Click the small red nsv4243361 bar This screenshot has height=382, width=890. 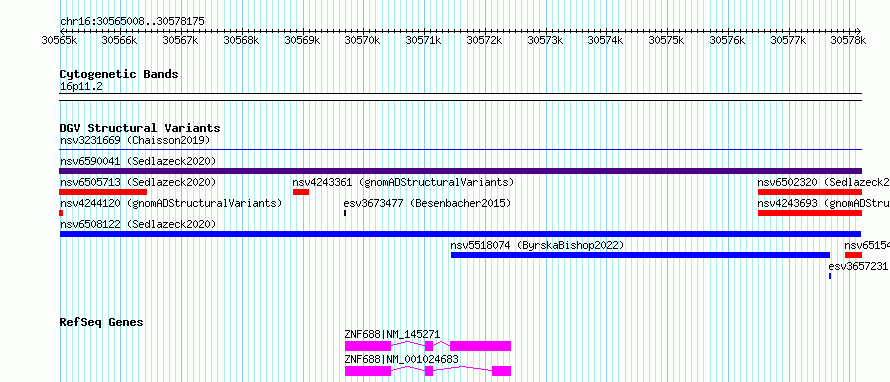301,192
